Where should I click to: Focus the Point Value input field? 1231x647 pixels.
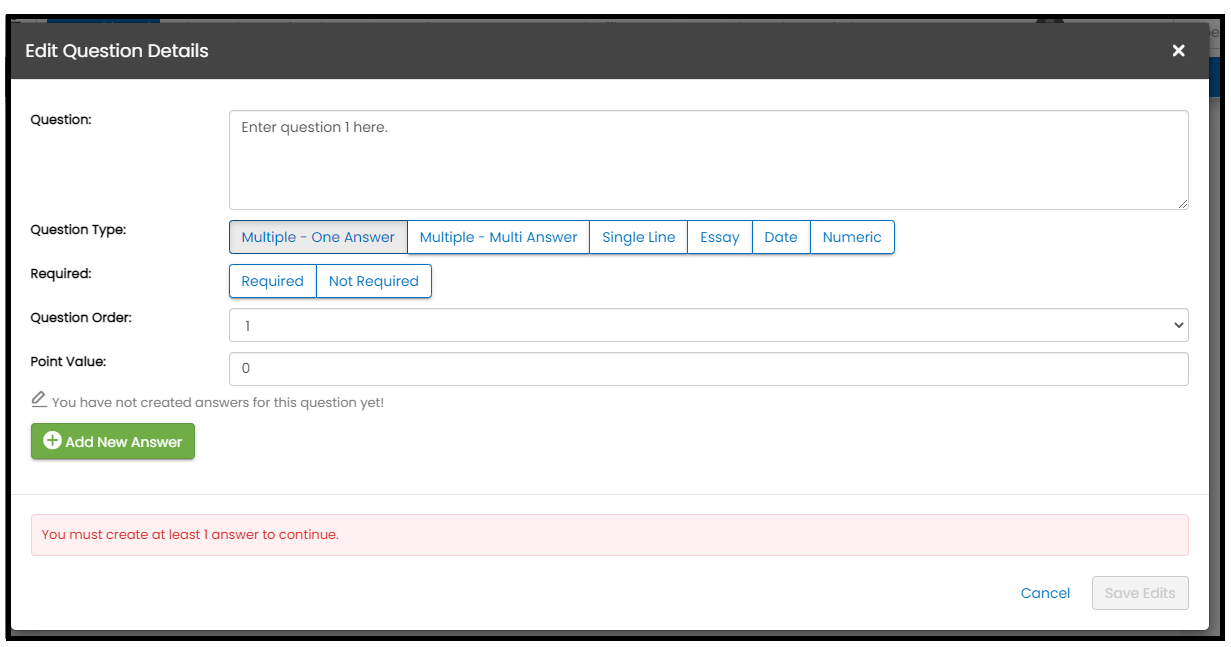click(708, 369)
